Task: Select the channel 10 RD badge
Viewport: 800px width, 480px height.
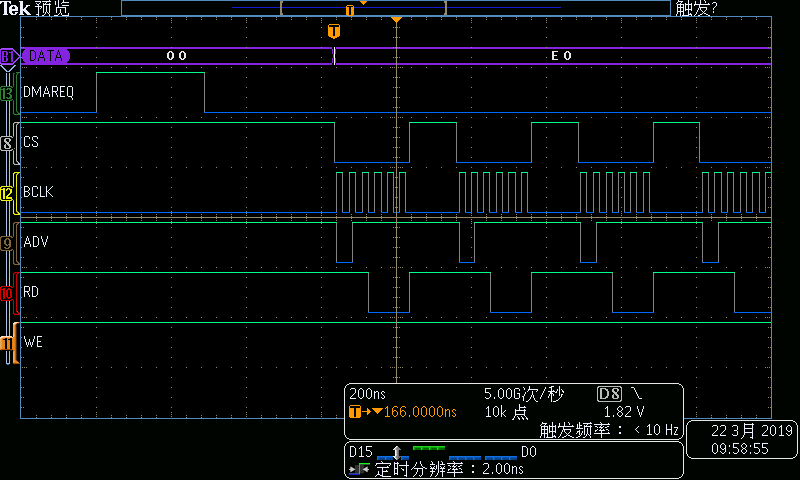Action: (x=7, y=293)
